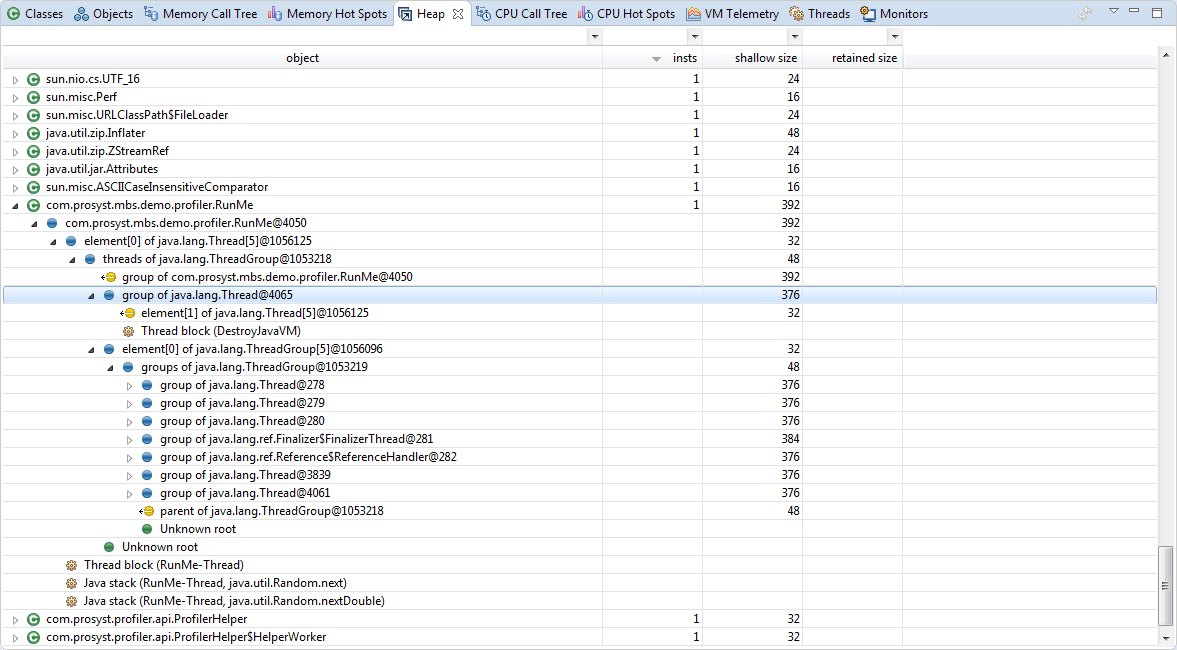Click the Threads tab gear icon

click(x=797, y=14)
